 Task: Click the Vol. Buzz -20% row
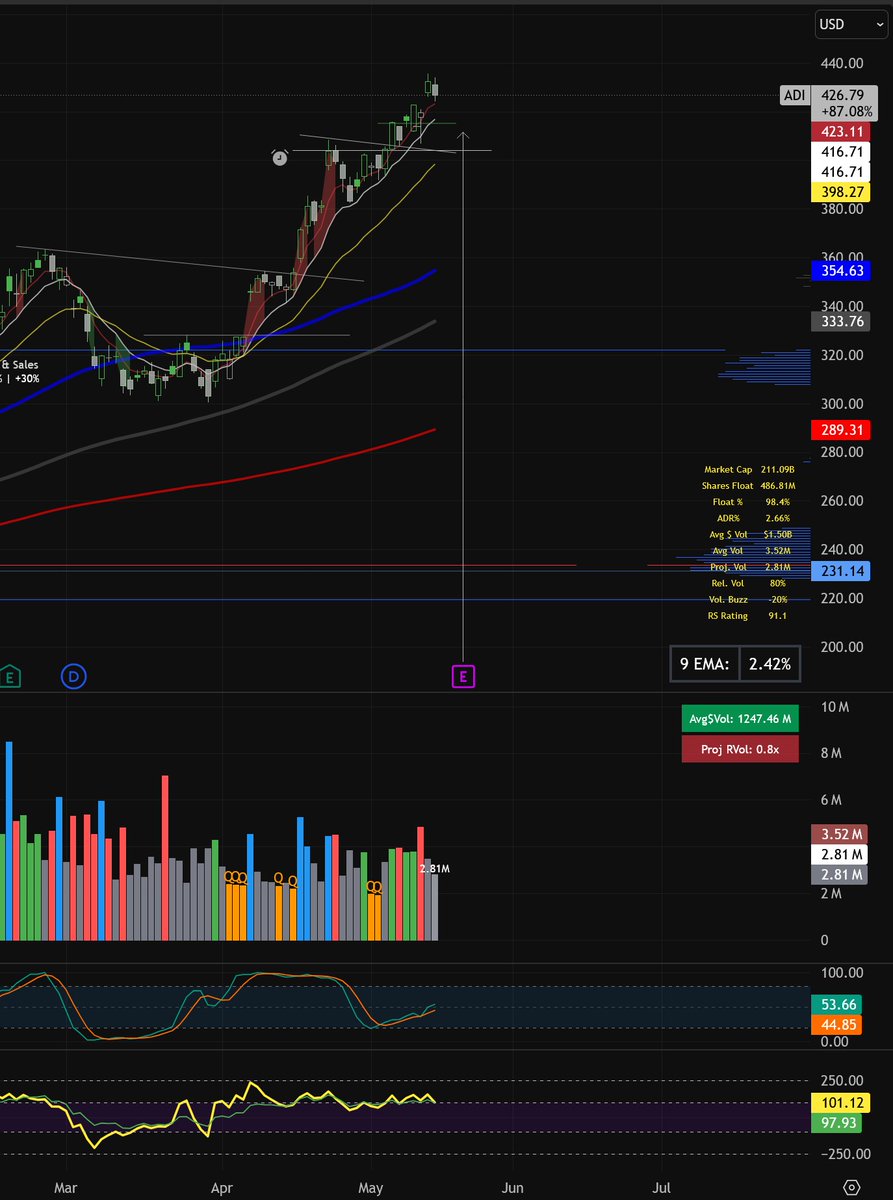747,599
